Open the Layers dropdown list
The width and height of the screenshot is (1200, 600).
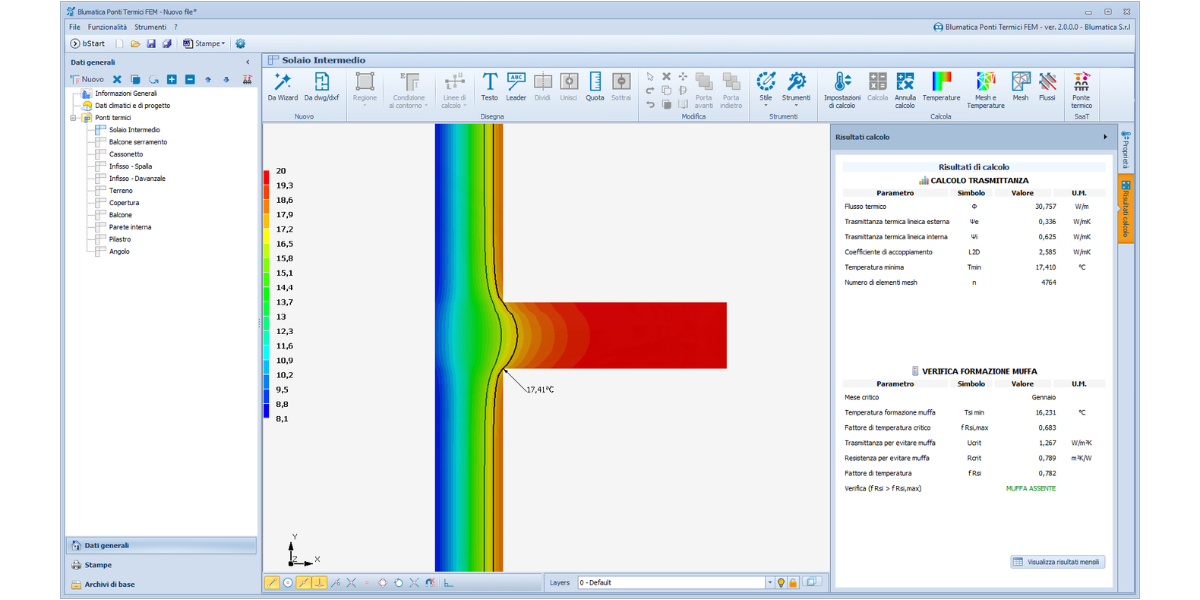(769, 582)
